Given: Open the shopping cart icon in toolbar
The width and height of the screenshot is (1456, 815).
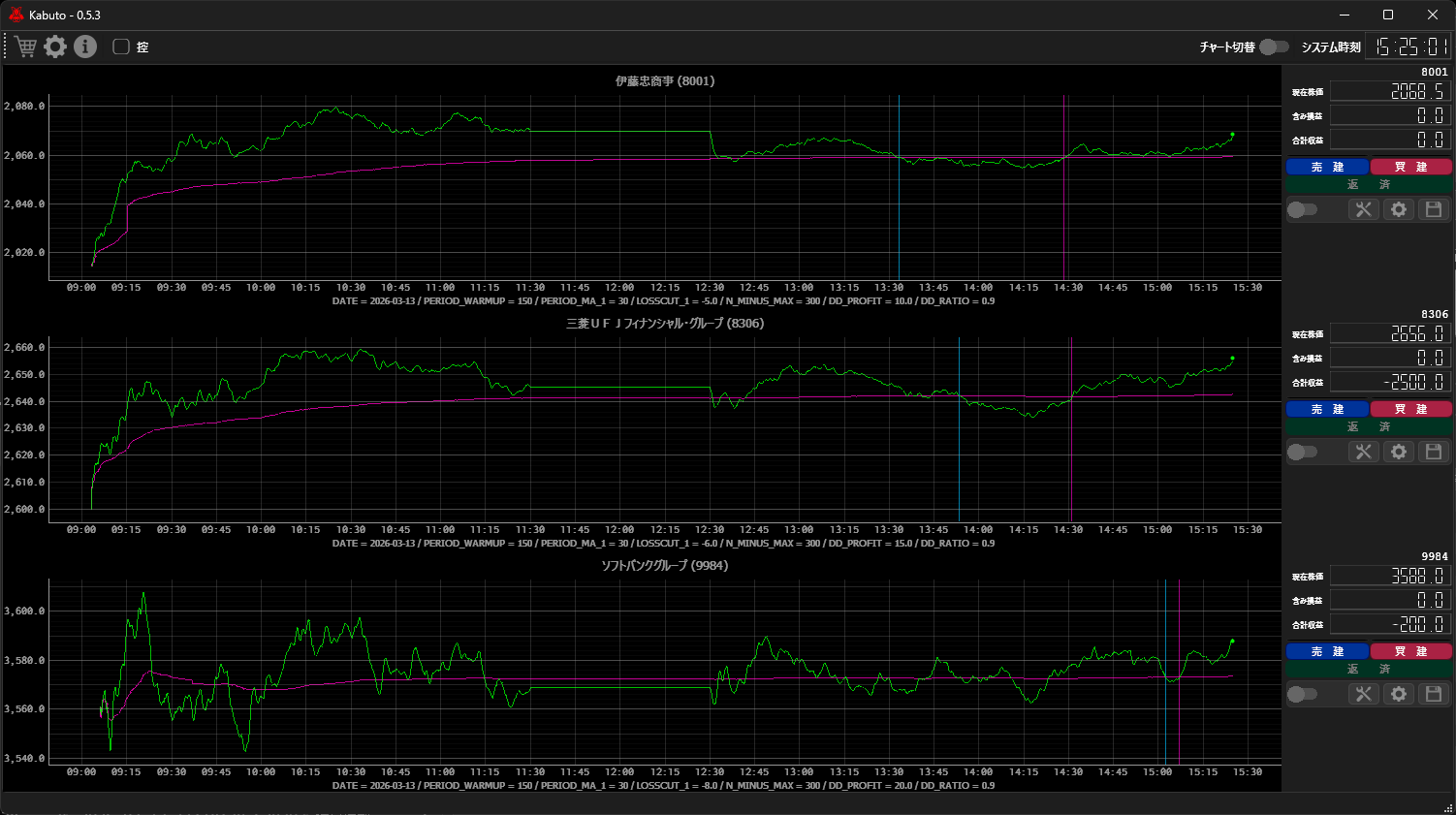Looking at the screenshot, I should 25,47.
